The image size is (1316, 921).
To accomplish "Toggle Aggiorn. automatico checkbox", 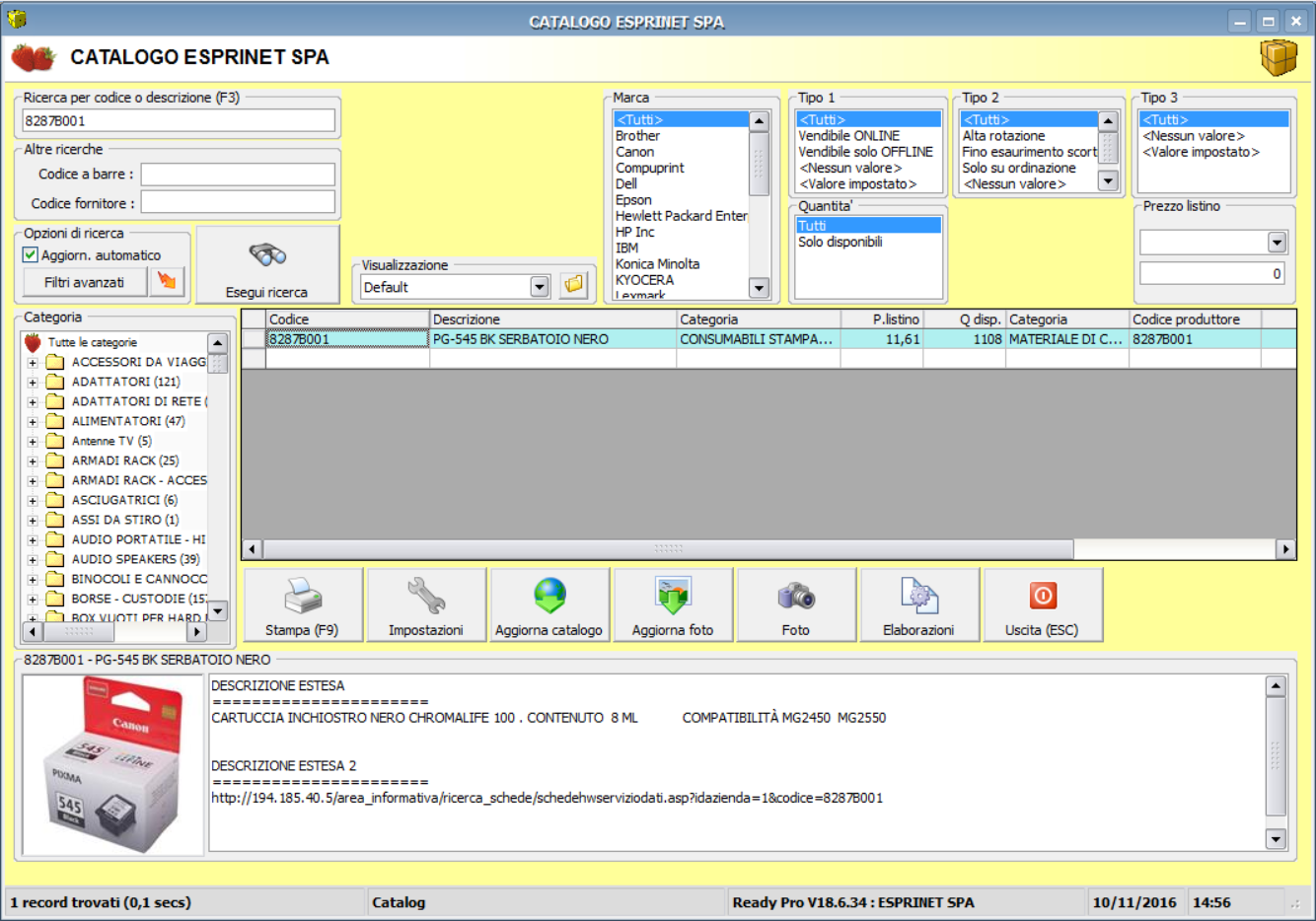I will click(x=31, y=254).
